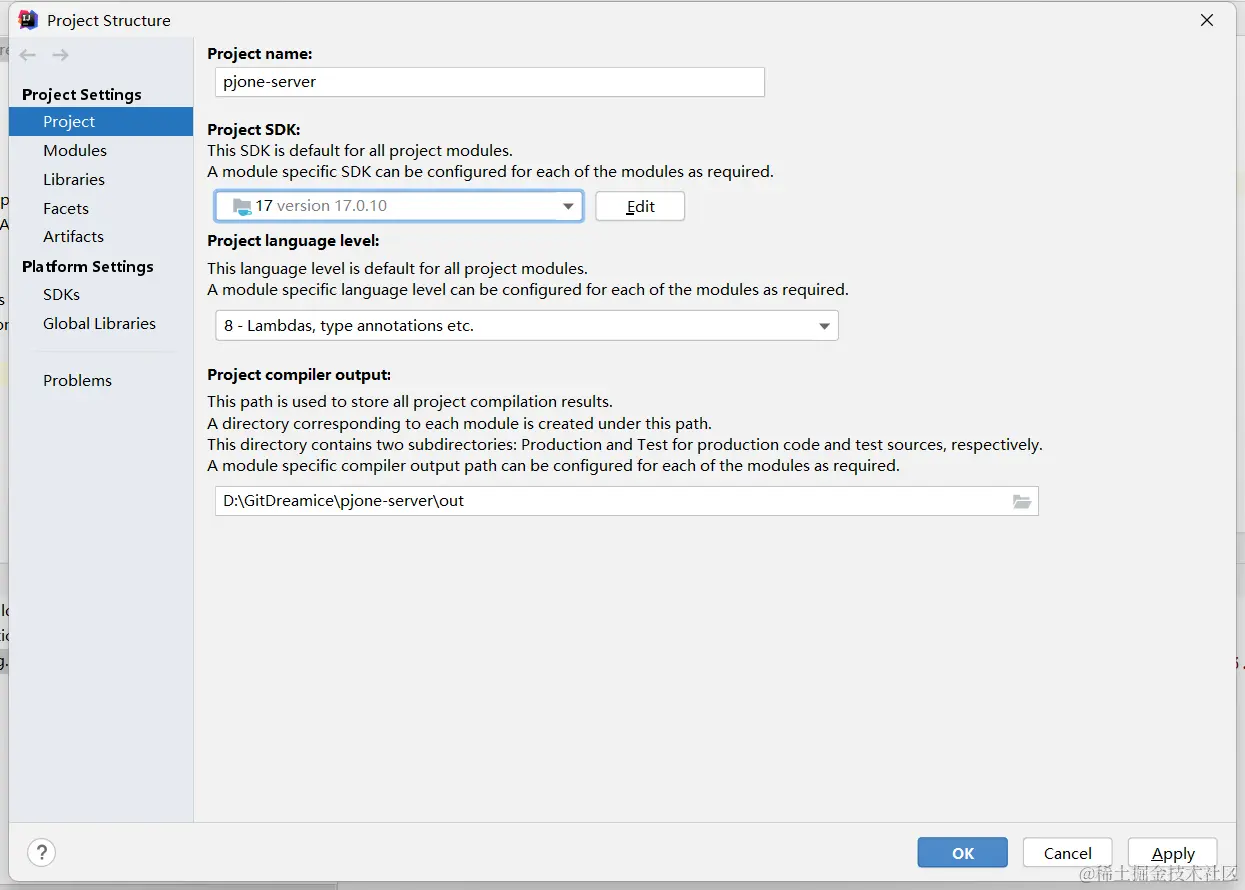
Task: Open SDKs under Platform Settings
Action: [61, 295]
